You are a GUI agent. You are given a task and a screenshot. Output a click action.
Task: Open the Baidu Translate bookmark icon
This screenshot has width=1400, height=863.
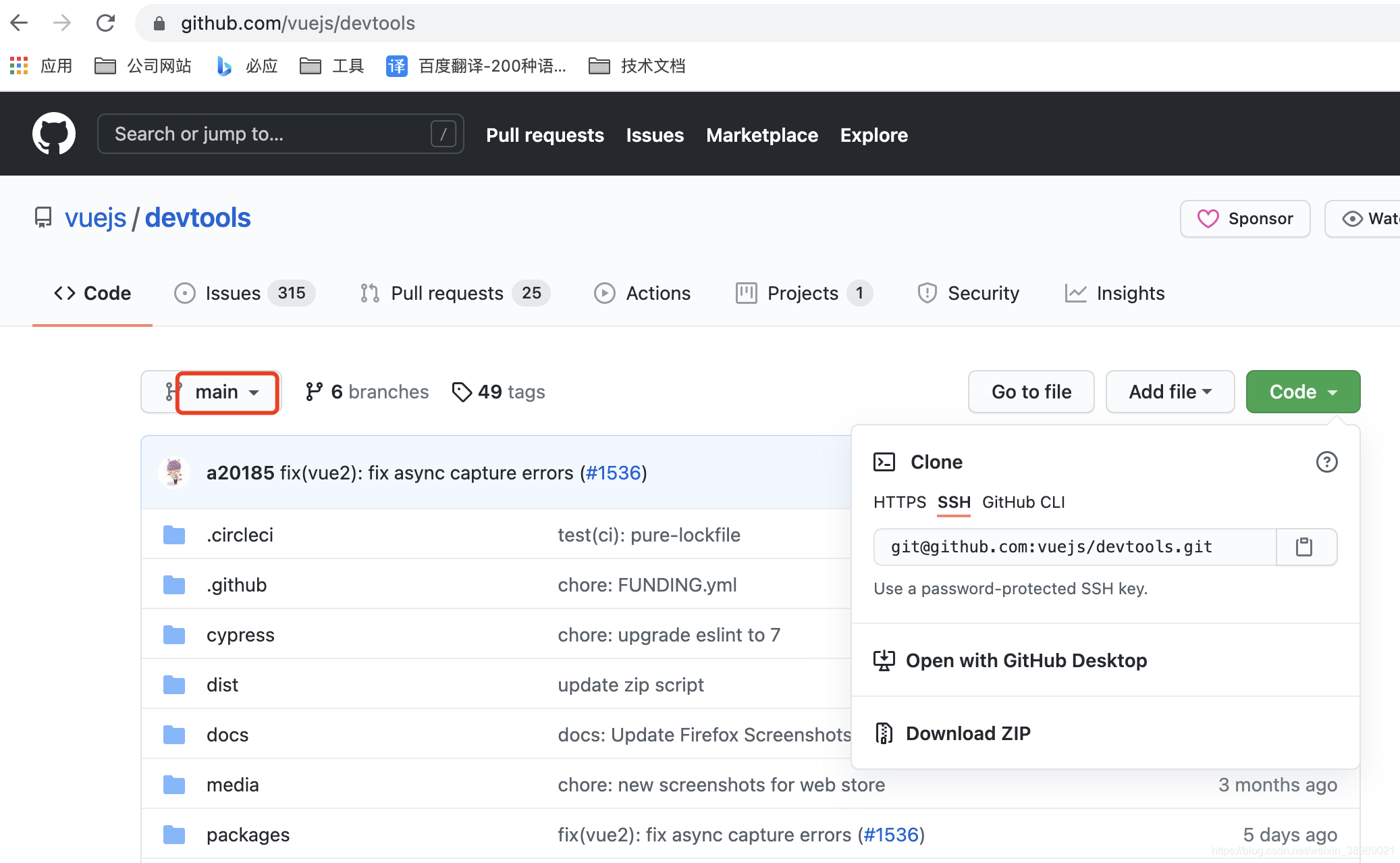[396, 66]
